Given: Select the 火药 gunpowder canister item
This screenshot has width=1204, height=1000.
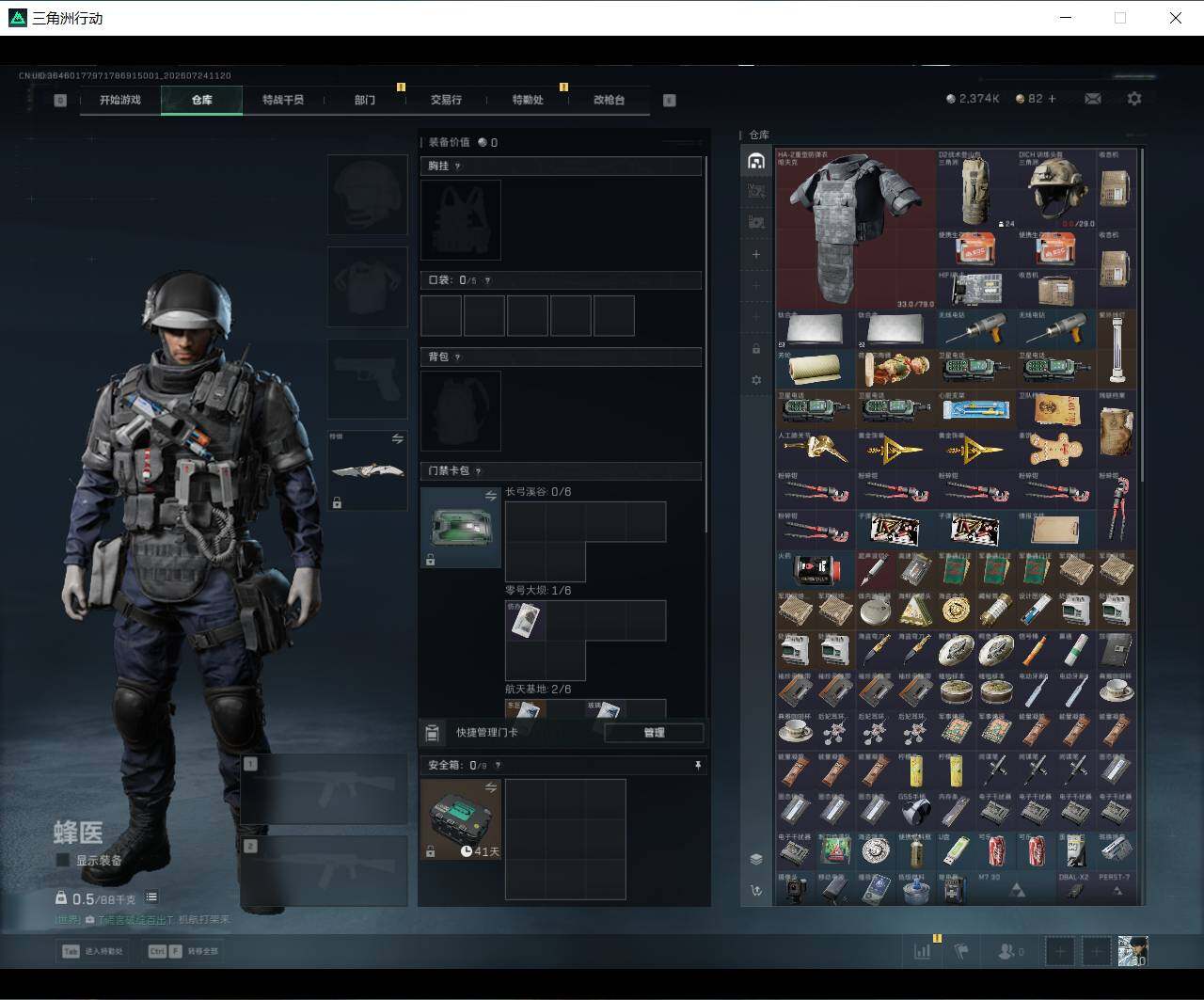Looking at the screenshot, I should (816, 570).
